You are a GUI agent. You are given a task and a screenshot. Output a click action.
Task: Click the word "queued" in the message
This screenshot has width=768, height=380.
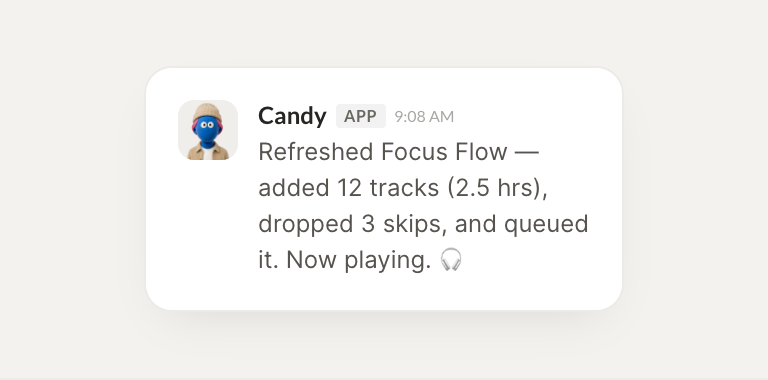tap(546, 225)
